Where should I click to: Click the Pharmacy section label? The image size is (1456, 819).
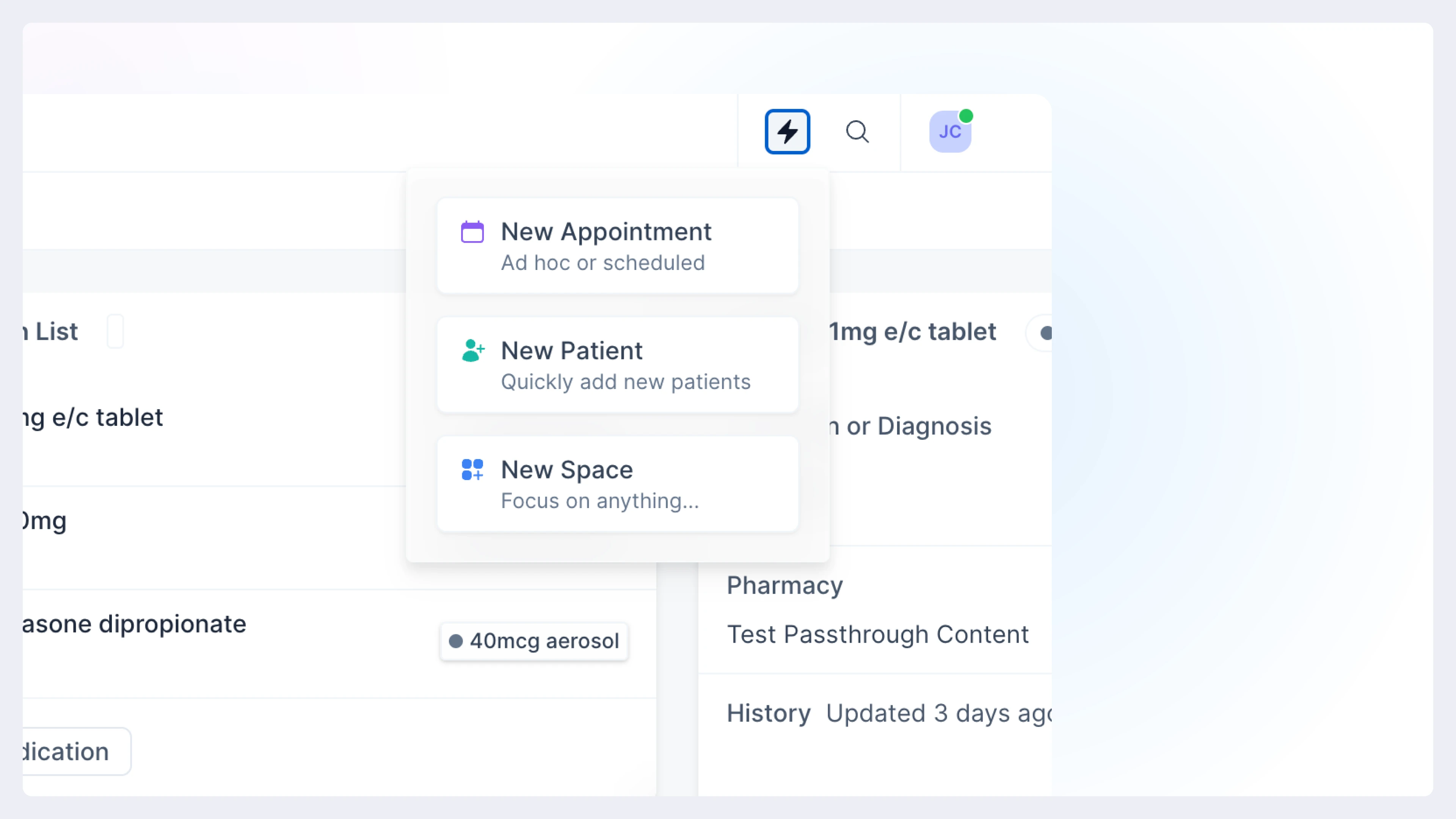coord(784,585)
